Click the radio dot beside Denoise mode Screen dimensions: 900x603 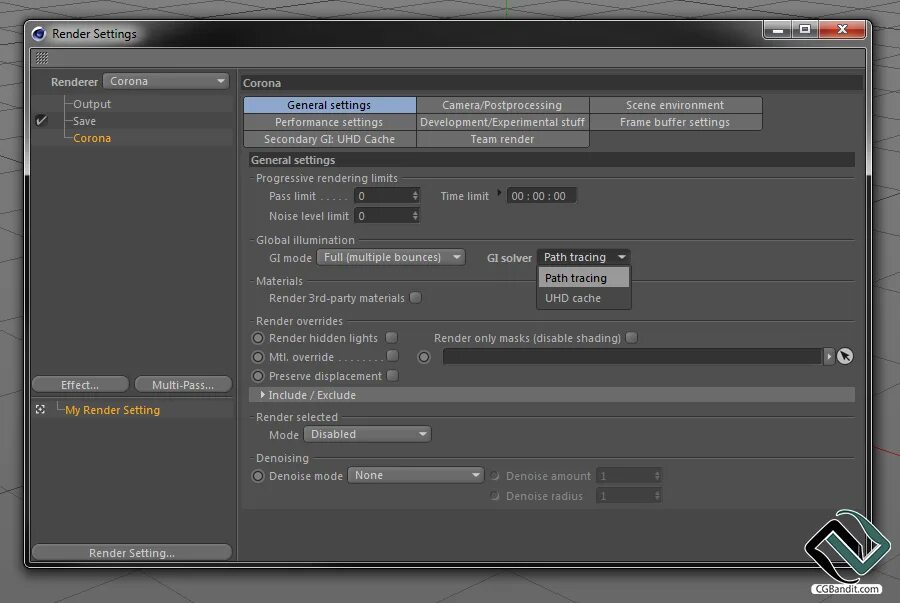[x=258, y=476]
